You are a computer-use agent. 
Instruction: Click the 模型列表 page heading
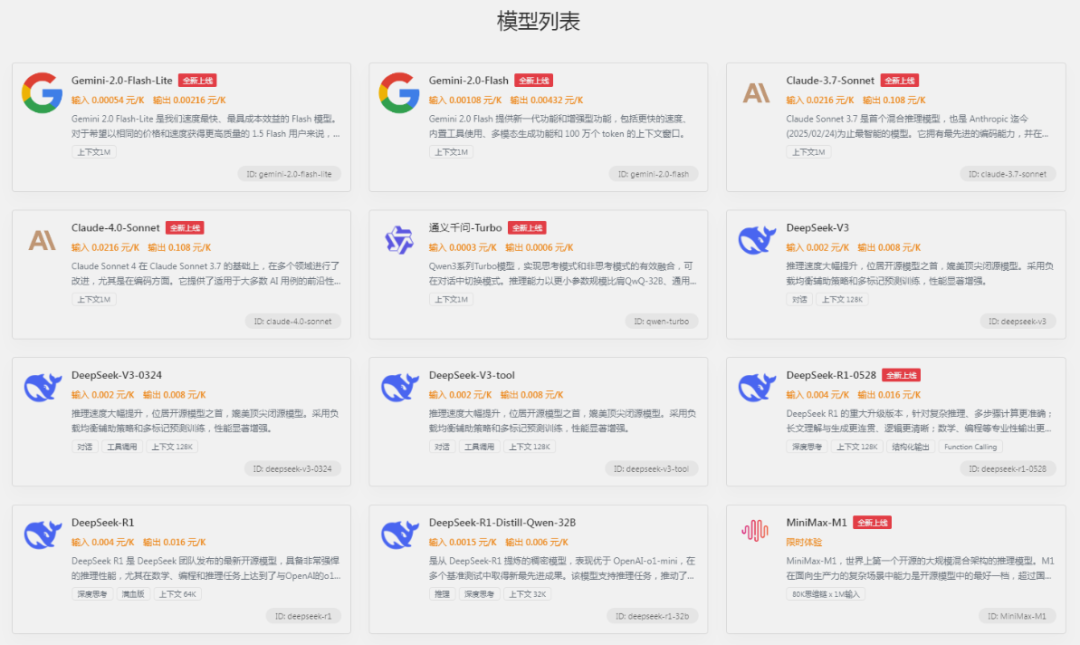click(x=539, y=21)
